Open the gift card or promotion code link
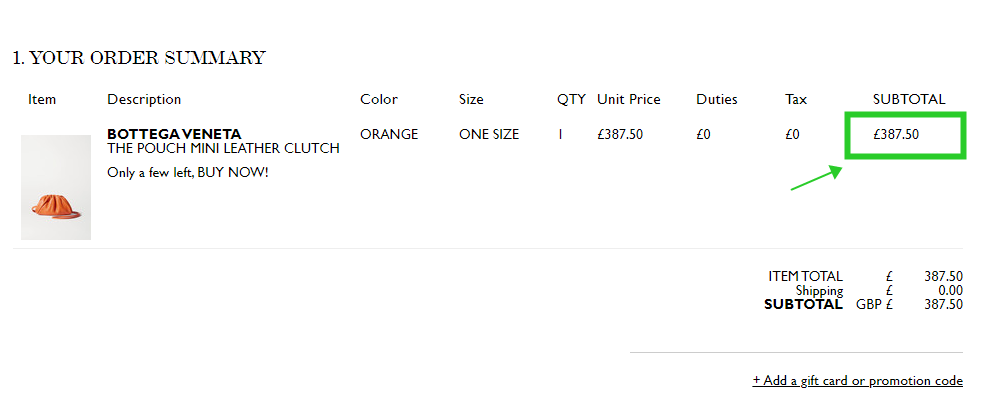The image size is (997, 404). tap(858, 380)
